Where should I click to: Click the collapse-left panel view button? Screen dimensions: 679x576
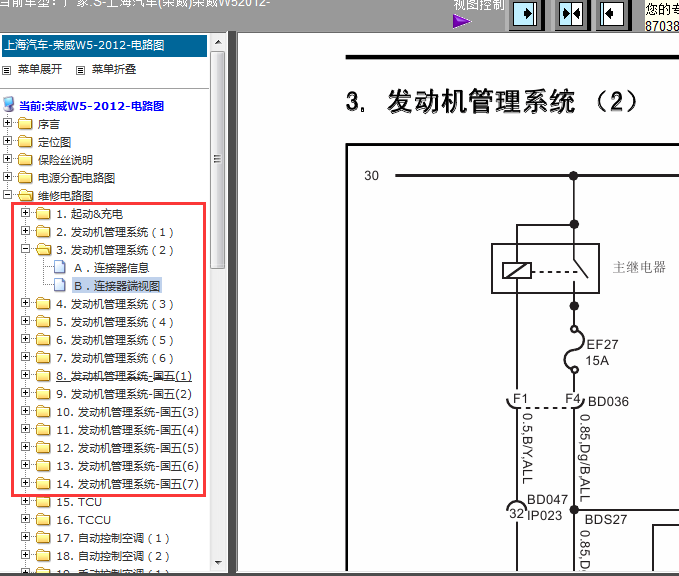pos(611,14)
